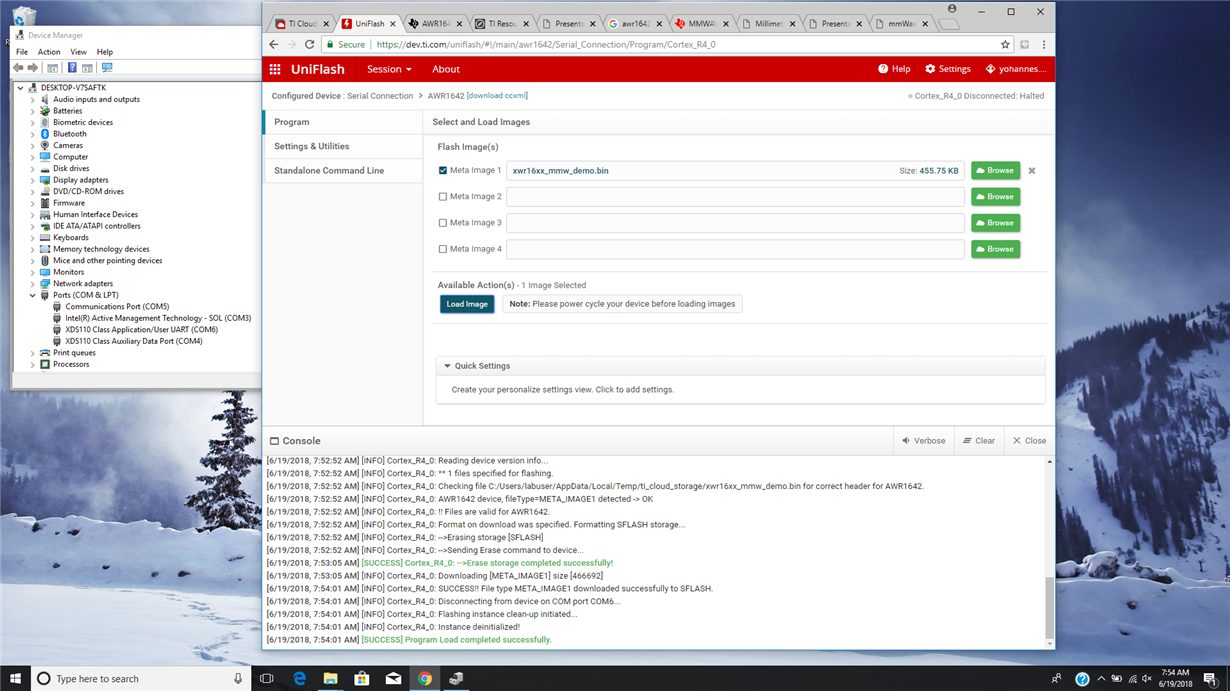Browse for Meta Image 3 file

click(x=995, y=223)
